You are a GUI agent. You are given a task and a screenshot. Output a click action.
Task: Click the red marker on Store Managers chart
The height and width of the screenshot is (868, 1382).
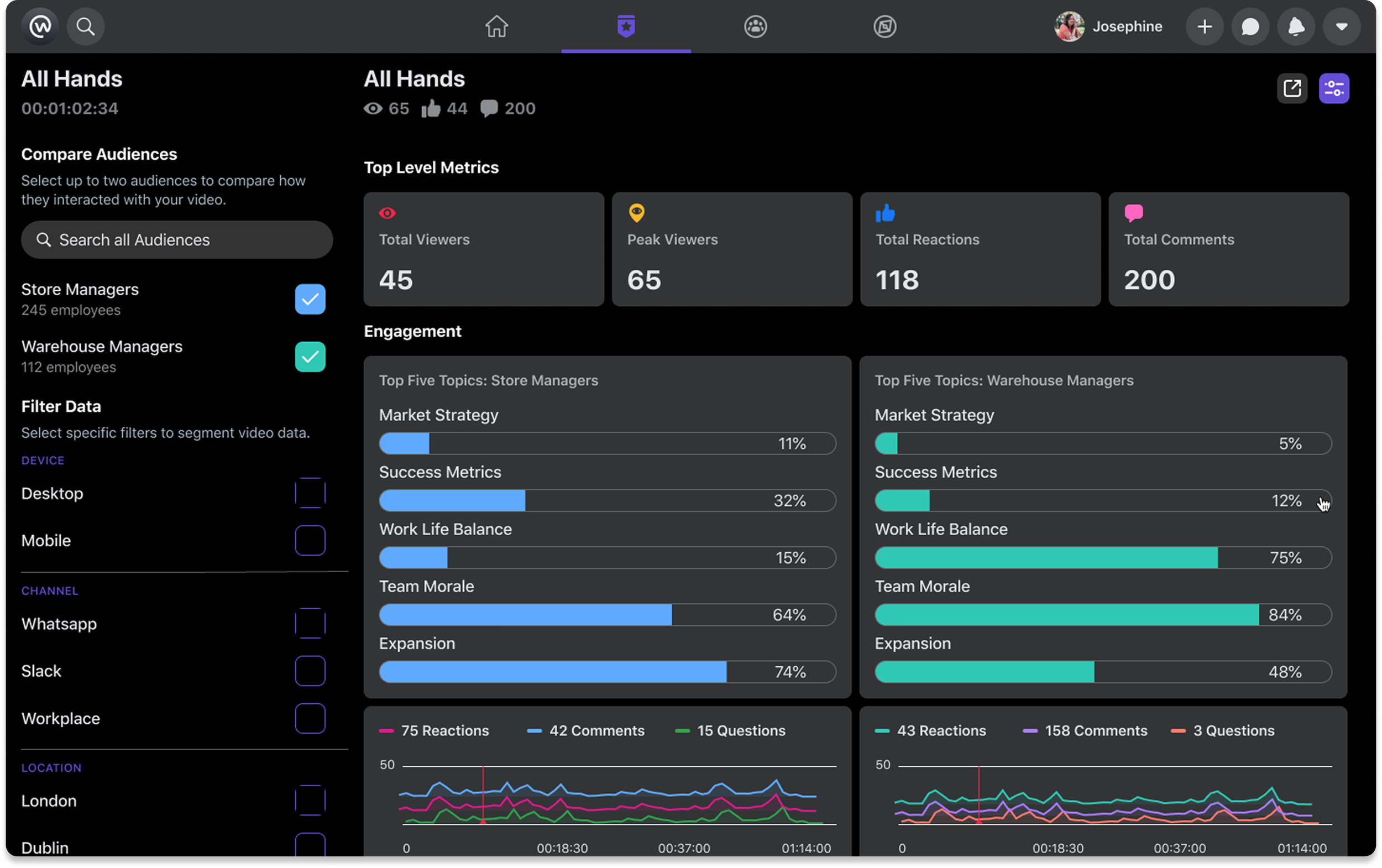pyautogui.click(x=483, y=822)
